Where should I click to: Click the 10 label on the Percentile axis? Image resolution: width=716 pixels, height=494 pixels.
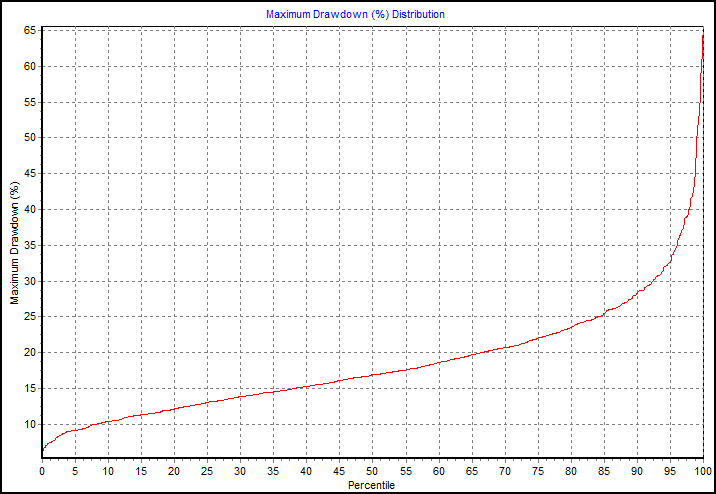point(108,471)
